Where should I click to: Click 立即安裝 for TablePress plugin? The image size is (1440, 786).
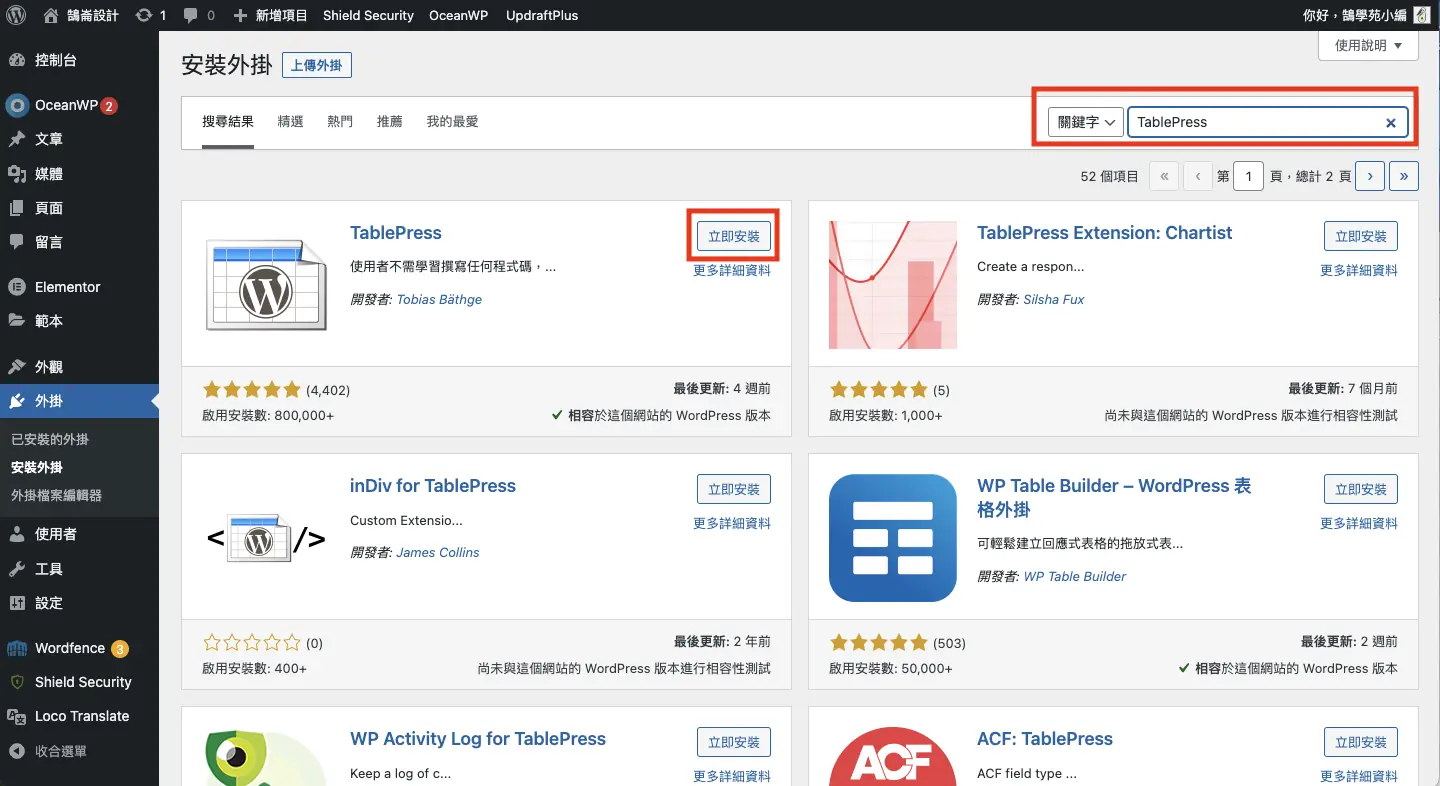[734, 236]
